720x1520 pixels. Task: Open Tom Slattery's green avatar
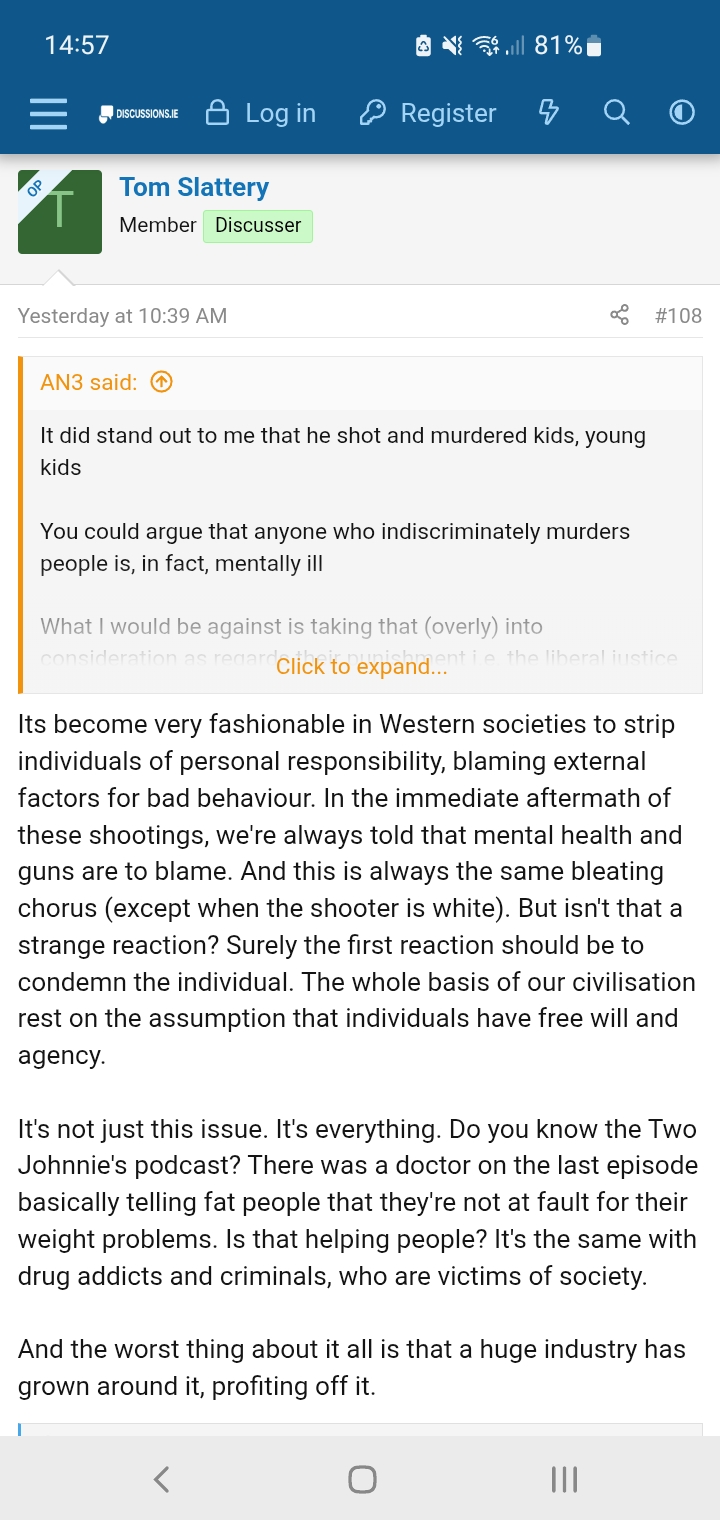(x=60, y=212)
